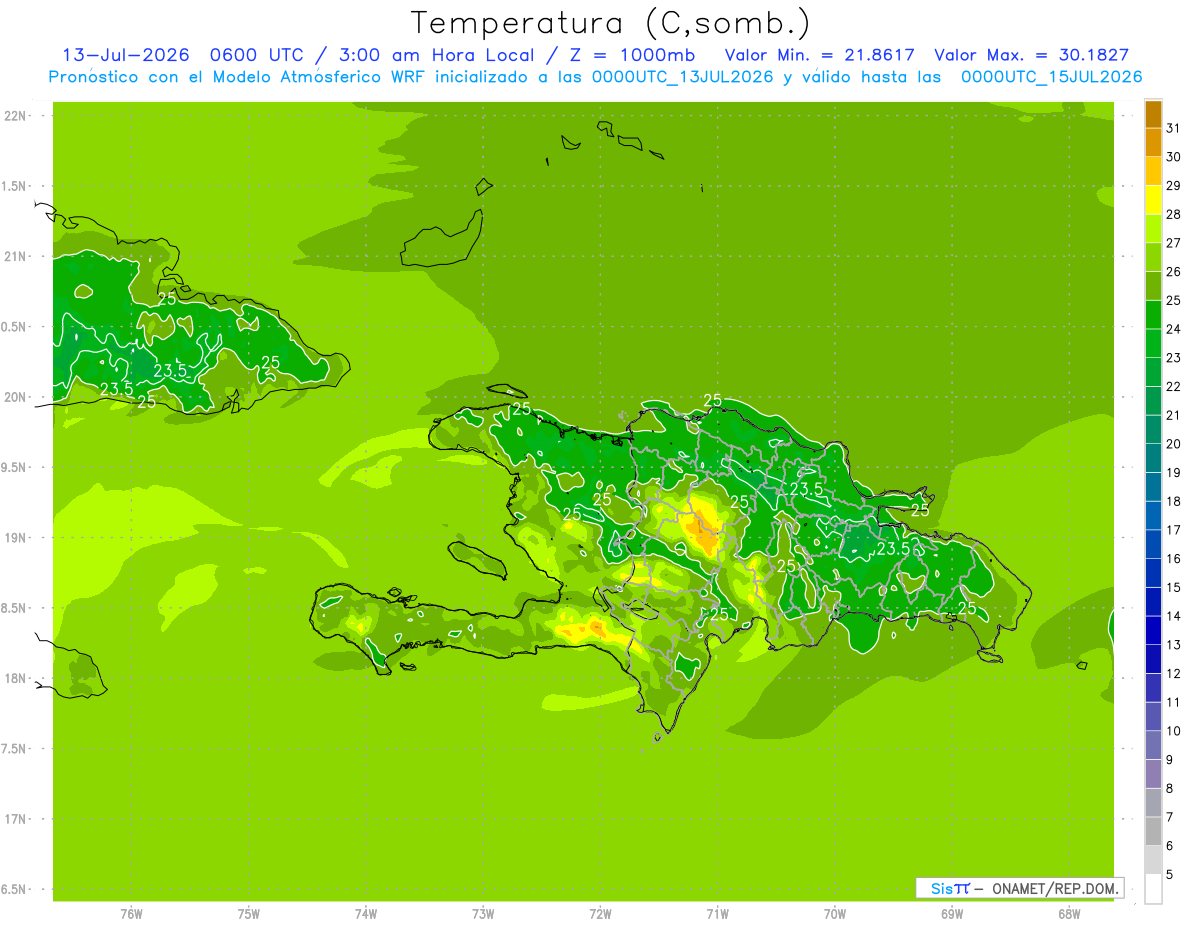The width and height of the screenshot is (1200, 927).
Task: Click the map title Temperatura (C,somb.)
Action: (611, 24)
